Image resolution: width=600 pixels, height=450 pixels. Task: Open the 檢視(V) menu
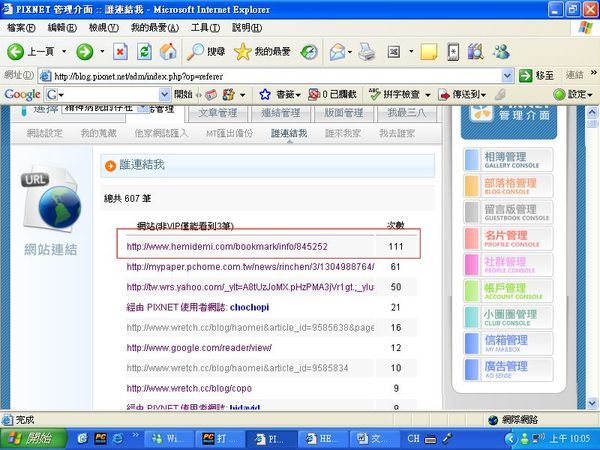click(x=104, y=28)
